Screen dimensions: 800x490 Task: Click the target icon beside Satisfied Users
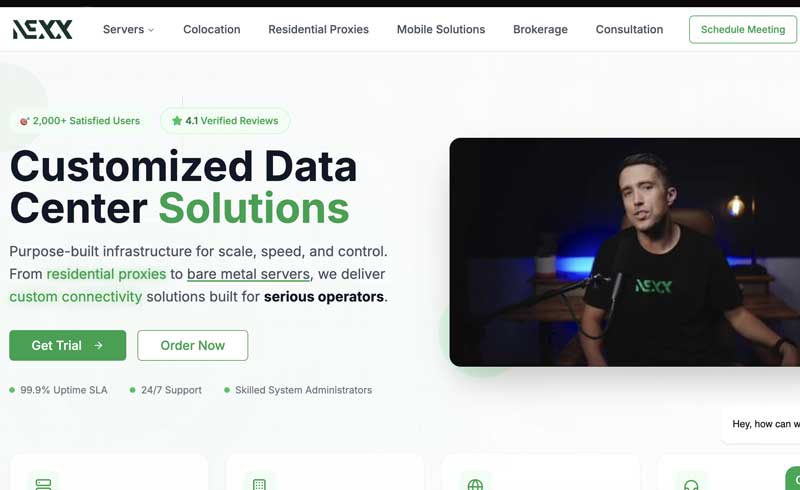pos(24,121)
